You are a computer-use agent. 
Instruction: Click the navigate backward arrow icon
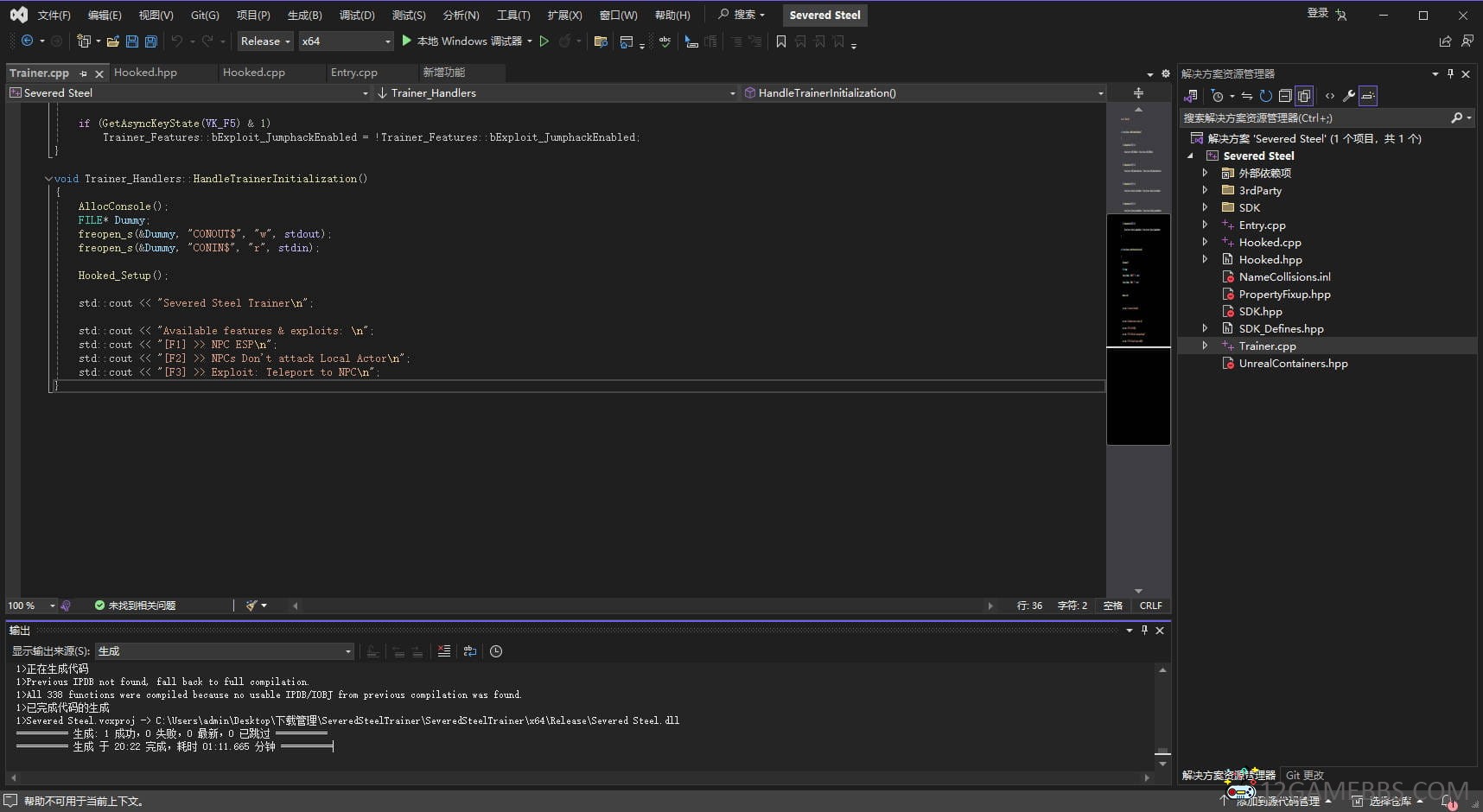coord(27,41)
